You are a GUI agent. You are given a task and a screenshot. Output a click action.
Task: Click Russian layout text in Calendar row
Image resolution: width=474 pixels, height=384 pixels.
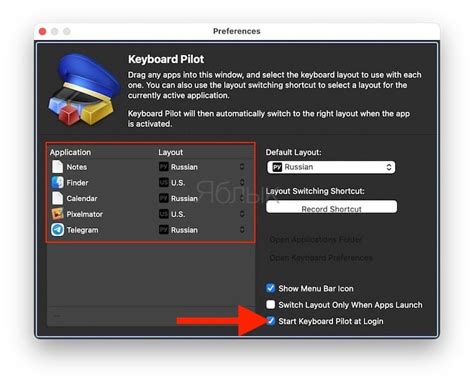point(184,198)
